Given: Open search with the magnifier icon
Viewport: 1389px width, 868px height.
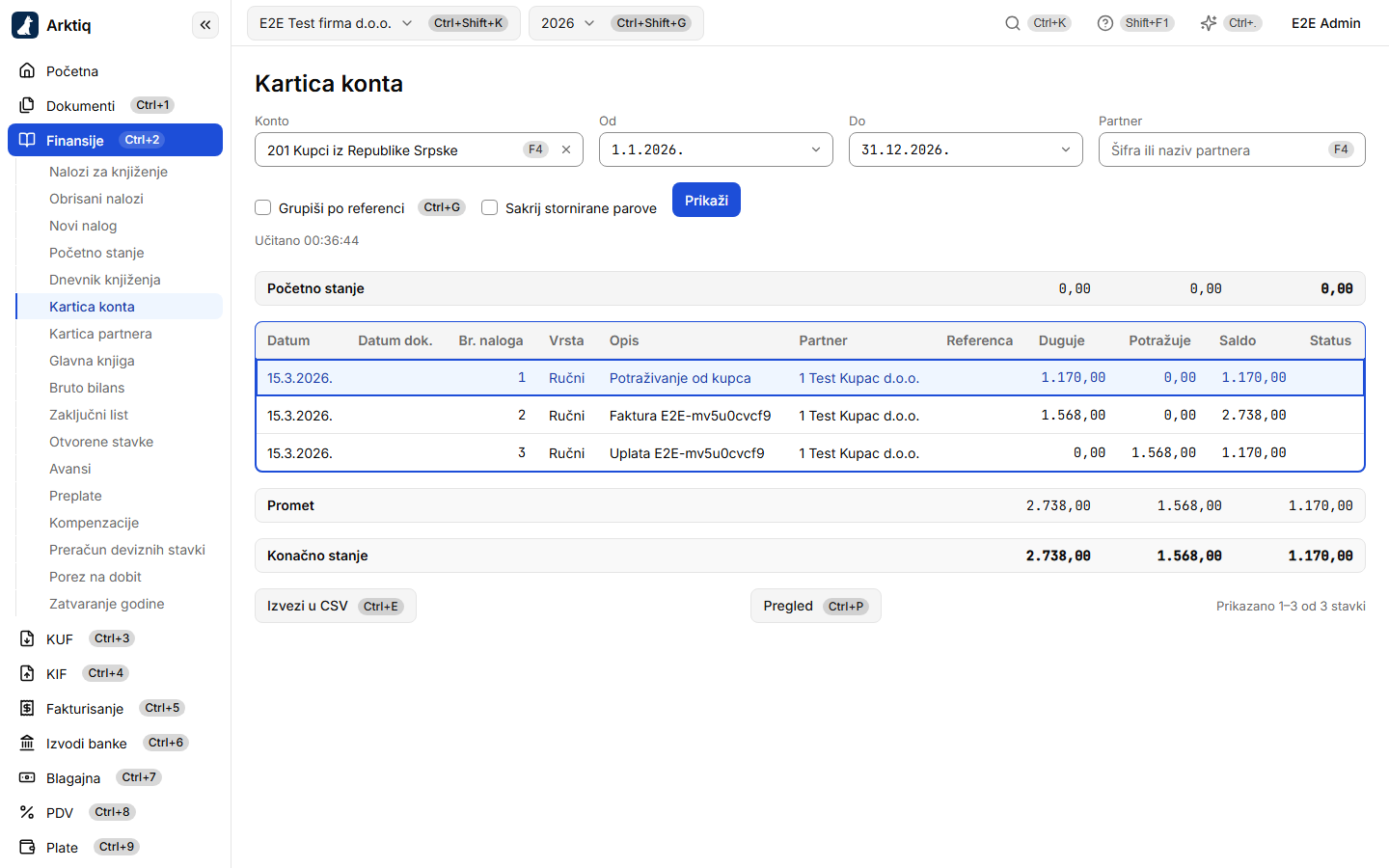Looking at the screenshot, I should tap(1013, 23).
